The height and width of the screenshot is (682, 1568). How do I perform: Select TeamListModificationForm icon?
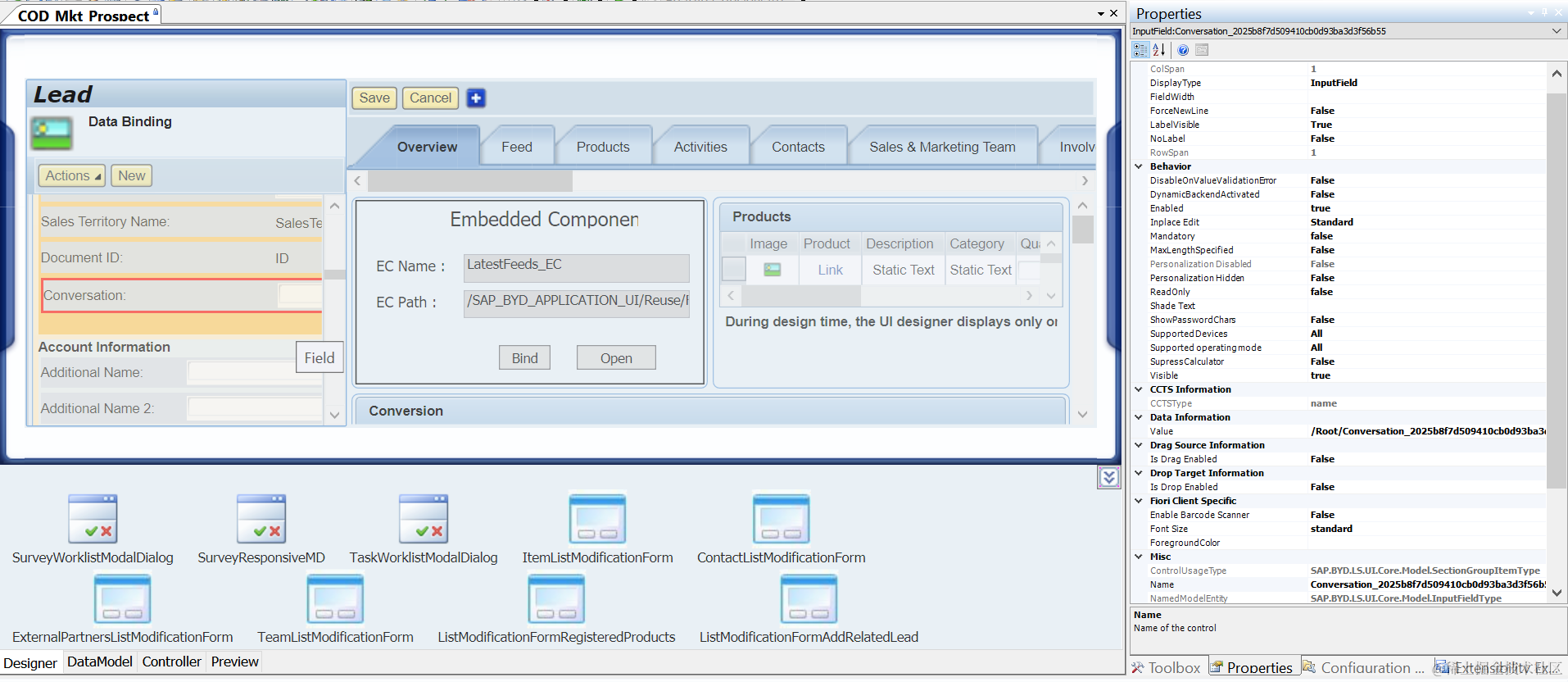click(335, 598)
